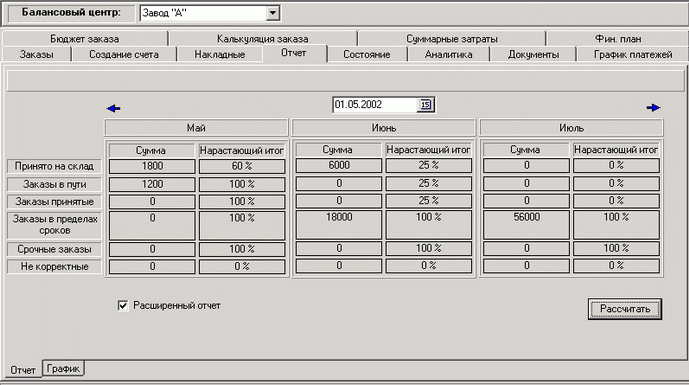Switch to the Калькуляция заказа tab
Screen dimensions: 689x385
pos(262,39)
